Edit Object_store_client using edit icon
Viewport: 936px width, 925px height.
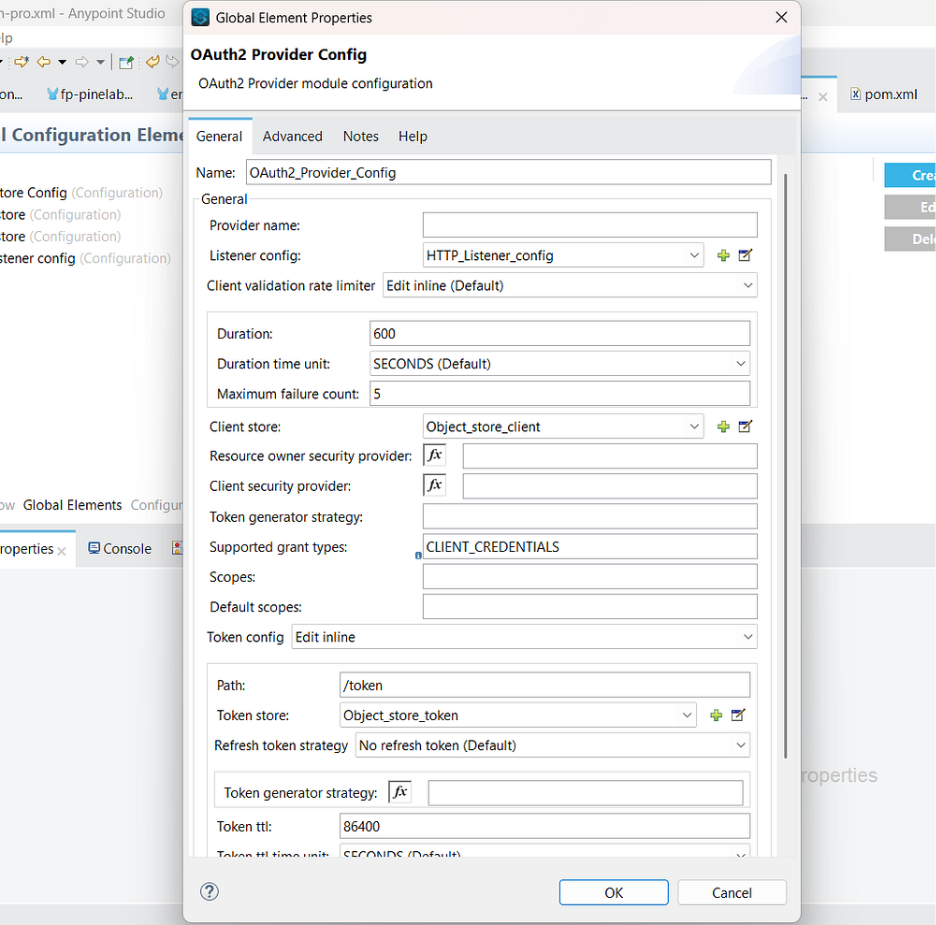coord(744,426)
